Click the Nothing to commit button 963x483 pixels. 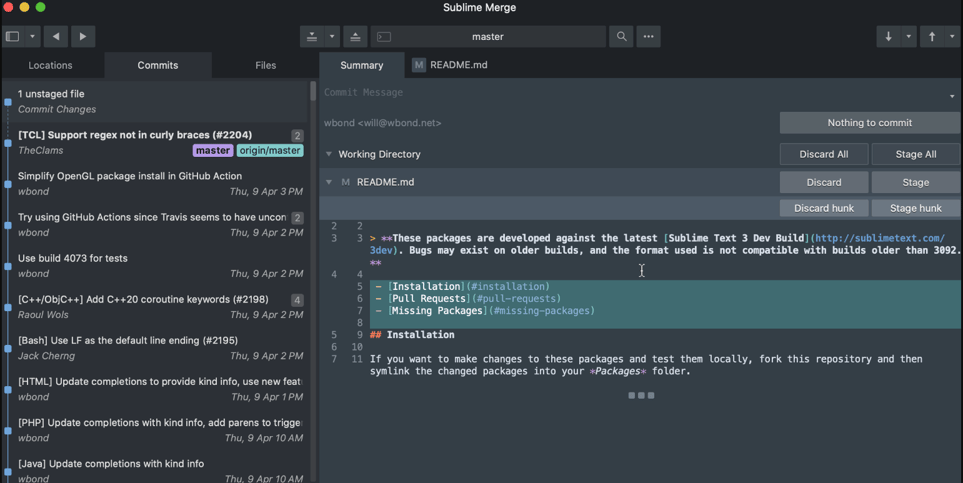tap(869, 123)
